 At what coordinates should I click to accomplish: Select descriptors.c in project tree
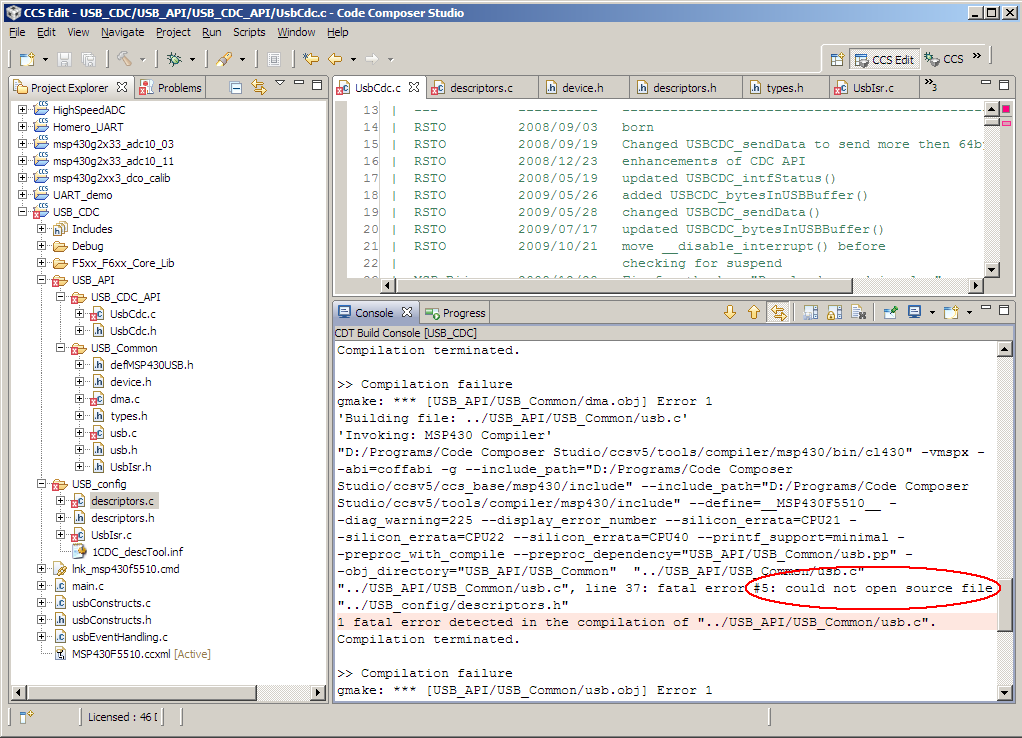123,501
